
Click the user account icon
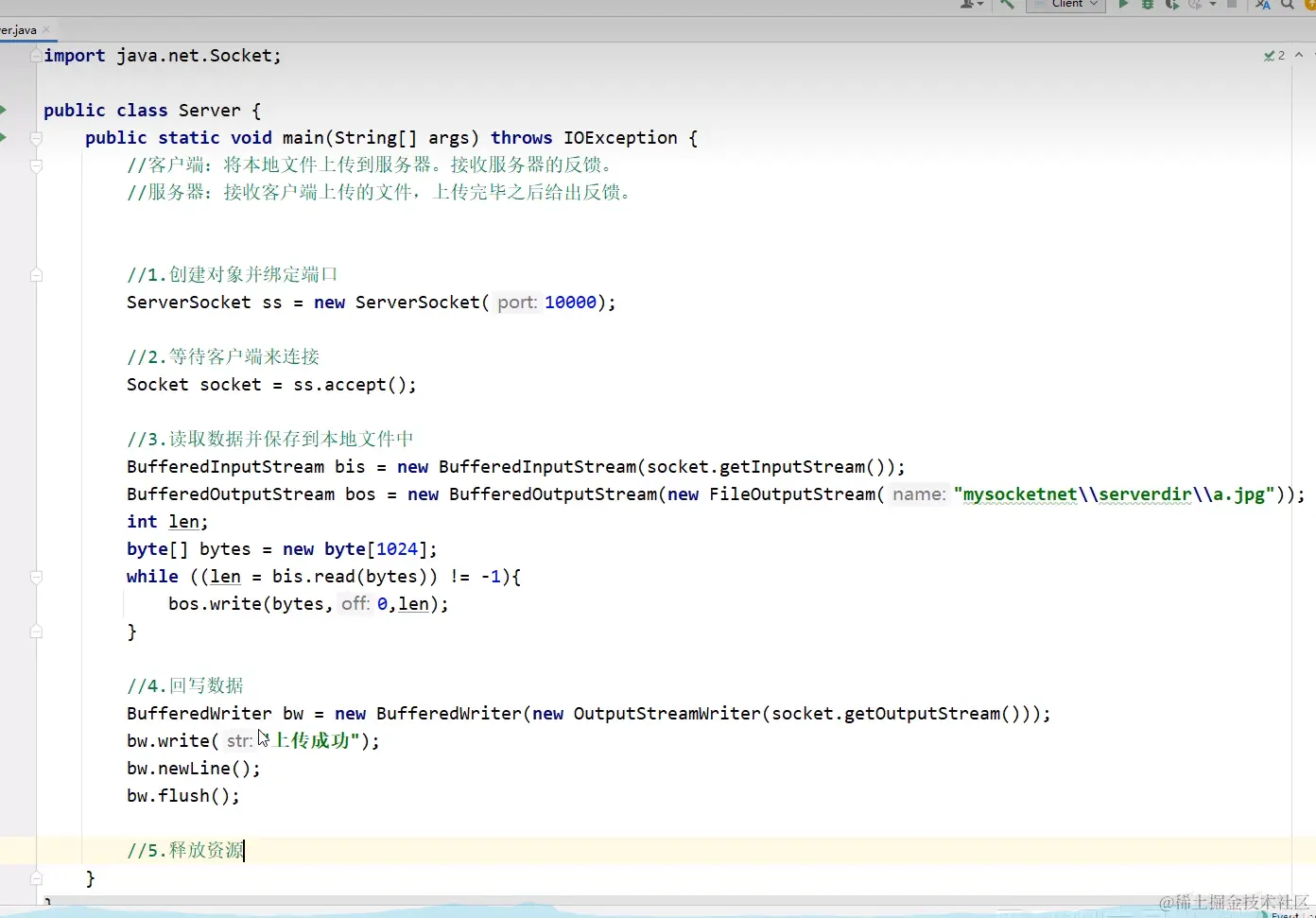pos(968,5)
